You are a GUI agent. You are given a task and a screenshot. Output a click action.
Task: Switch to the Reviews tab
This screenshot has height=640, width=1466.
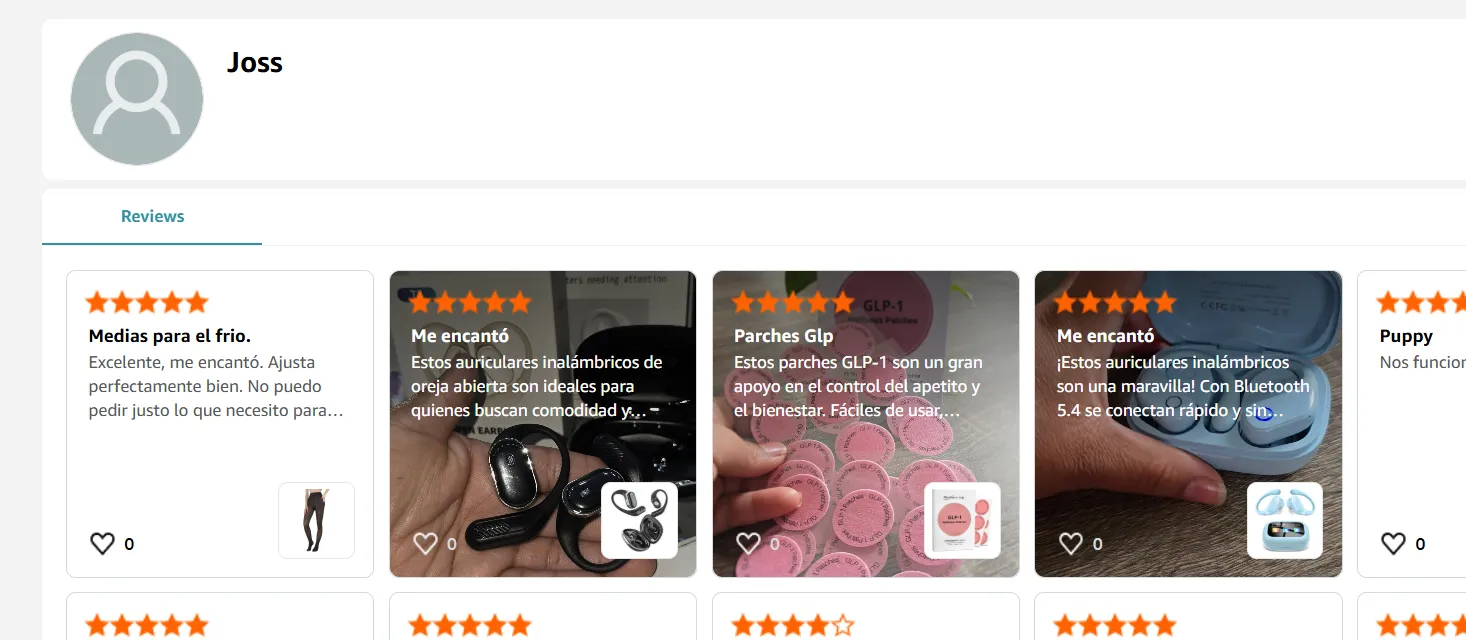pyautogui.click(x=152, y=216)
